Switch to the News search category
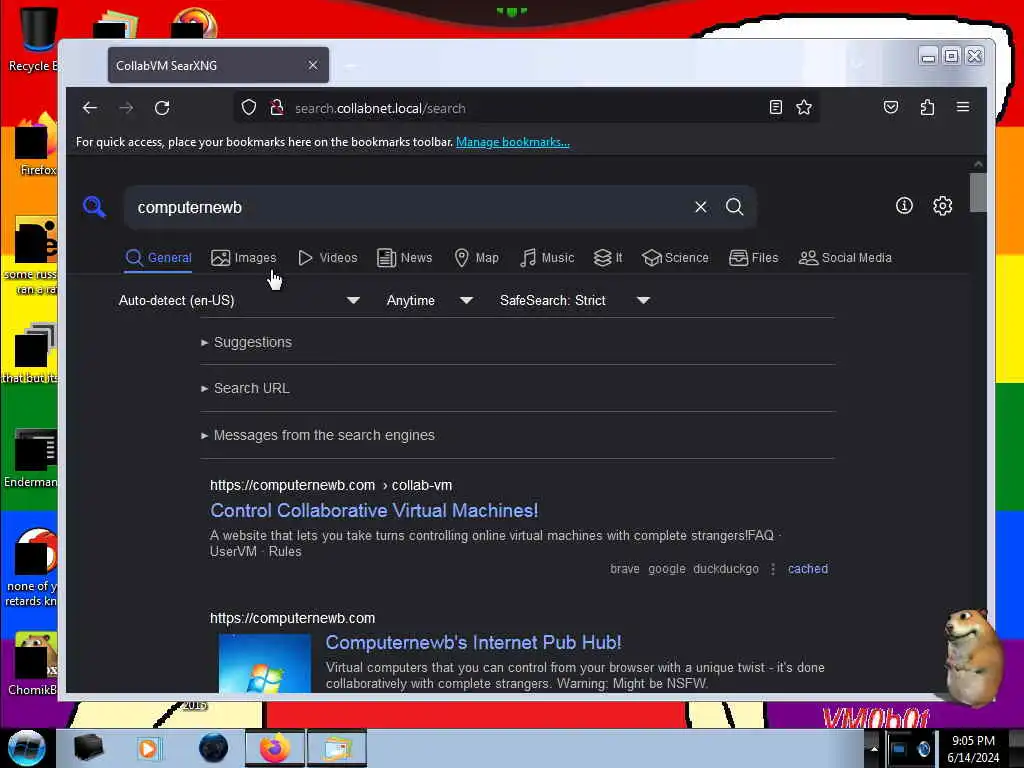Viewport: 1024px width, 768px height. tap(404, 258)
